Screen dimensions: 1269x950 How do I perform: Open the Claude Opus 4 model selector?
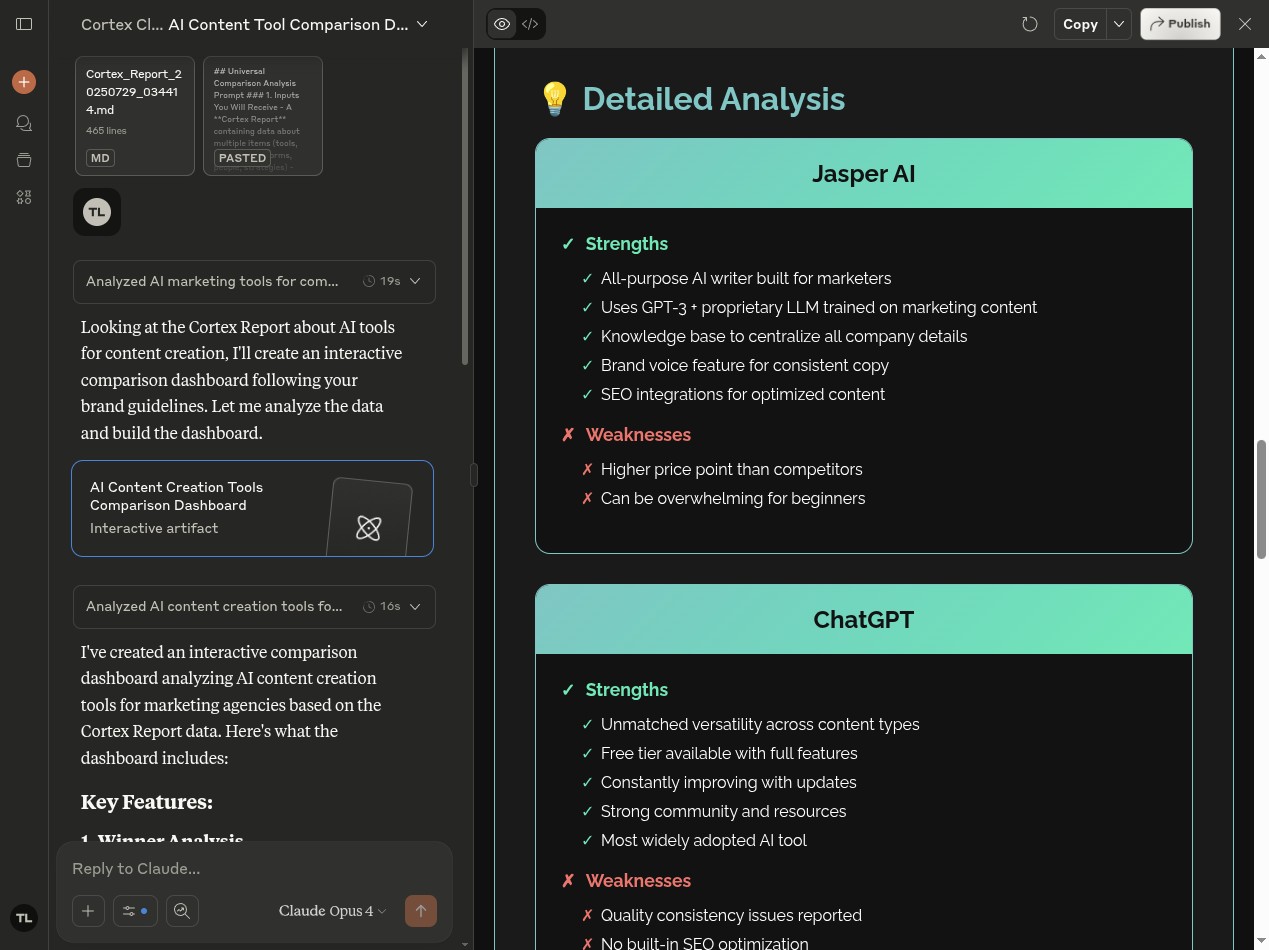click(x=332, y=911)
